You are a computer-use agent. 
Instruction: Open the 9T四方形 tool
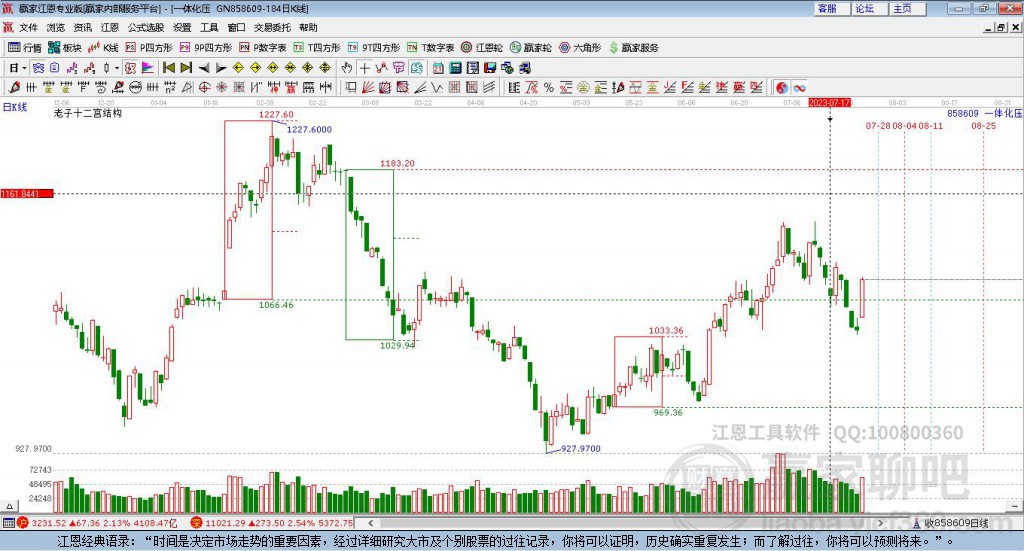tap(374, 48)
